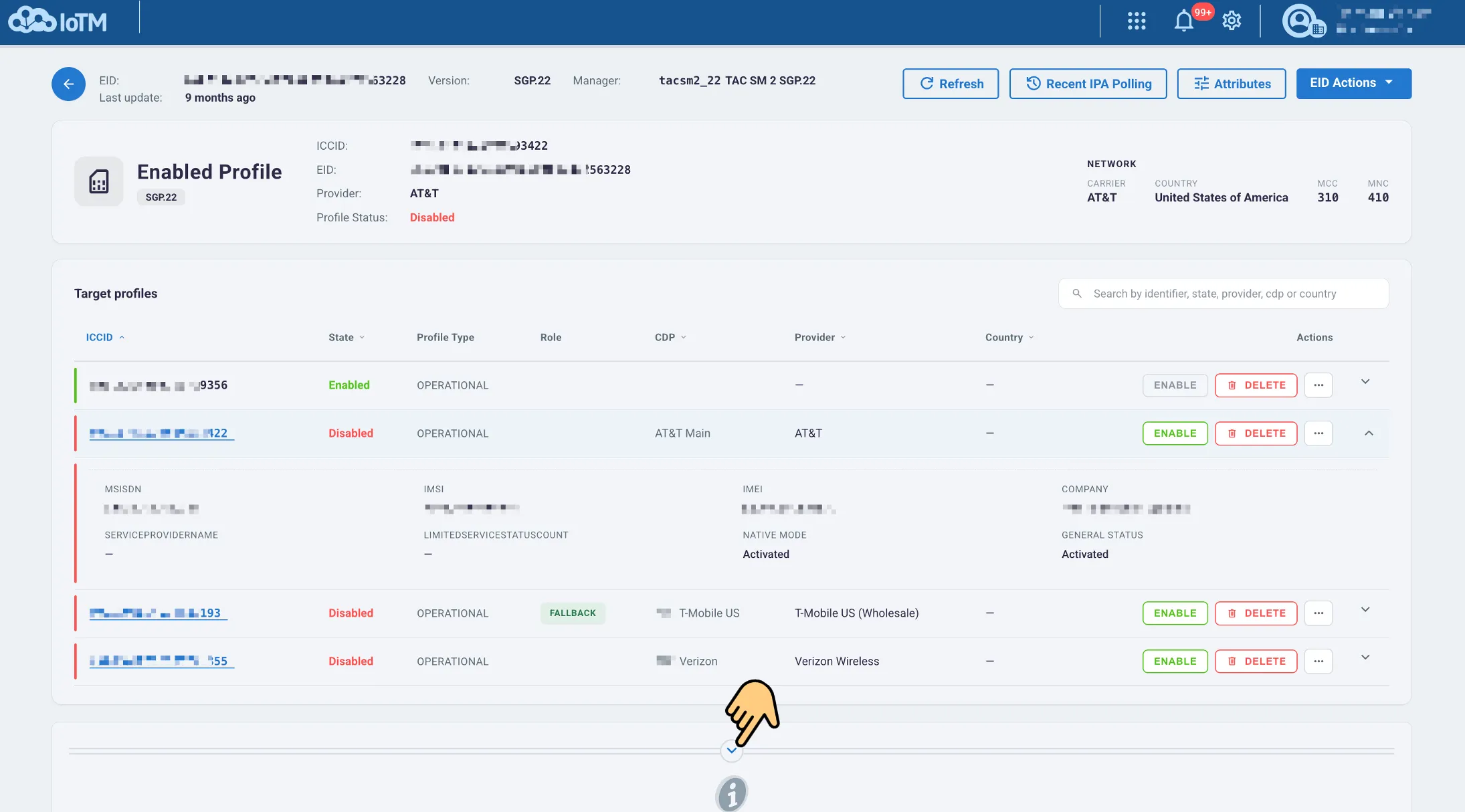
Task: Open ICCID link ending 55
Action: coord(161,662)
